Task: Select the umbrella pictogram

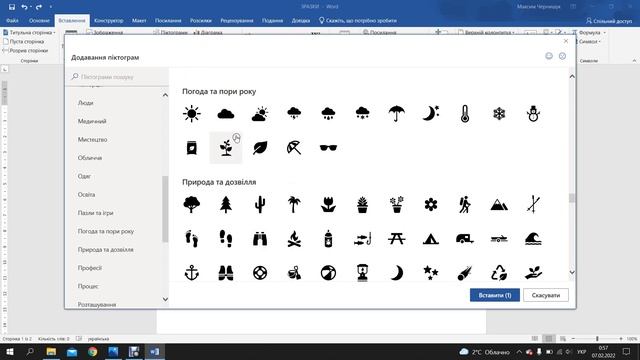Action: [396, 113]
